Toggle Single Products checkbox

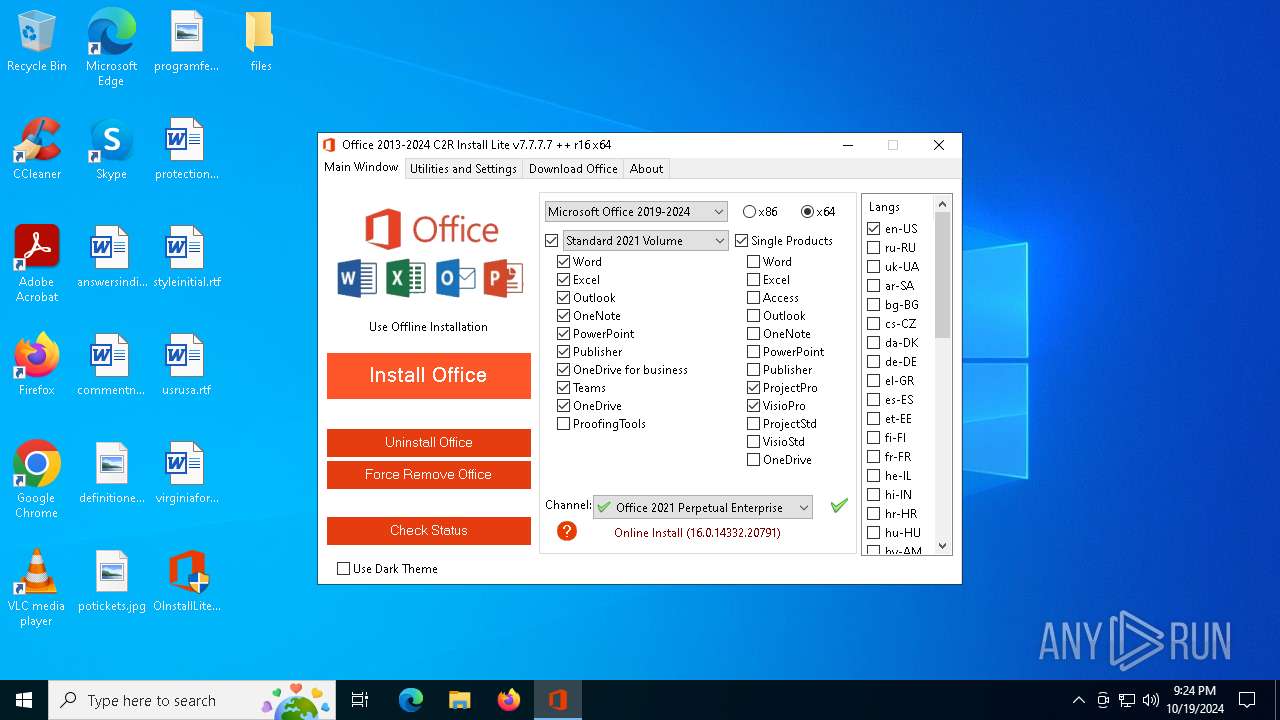[742, 241]
